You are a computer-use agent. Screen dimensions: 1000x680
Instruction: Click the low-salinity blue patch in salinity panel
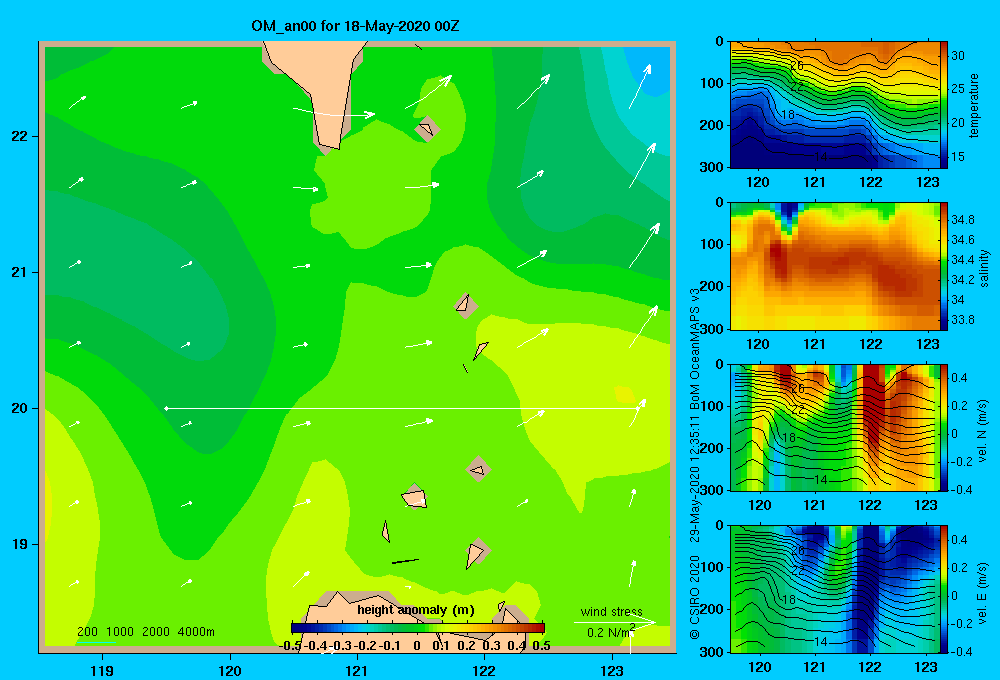[790, 215]
